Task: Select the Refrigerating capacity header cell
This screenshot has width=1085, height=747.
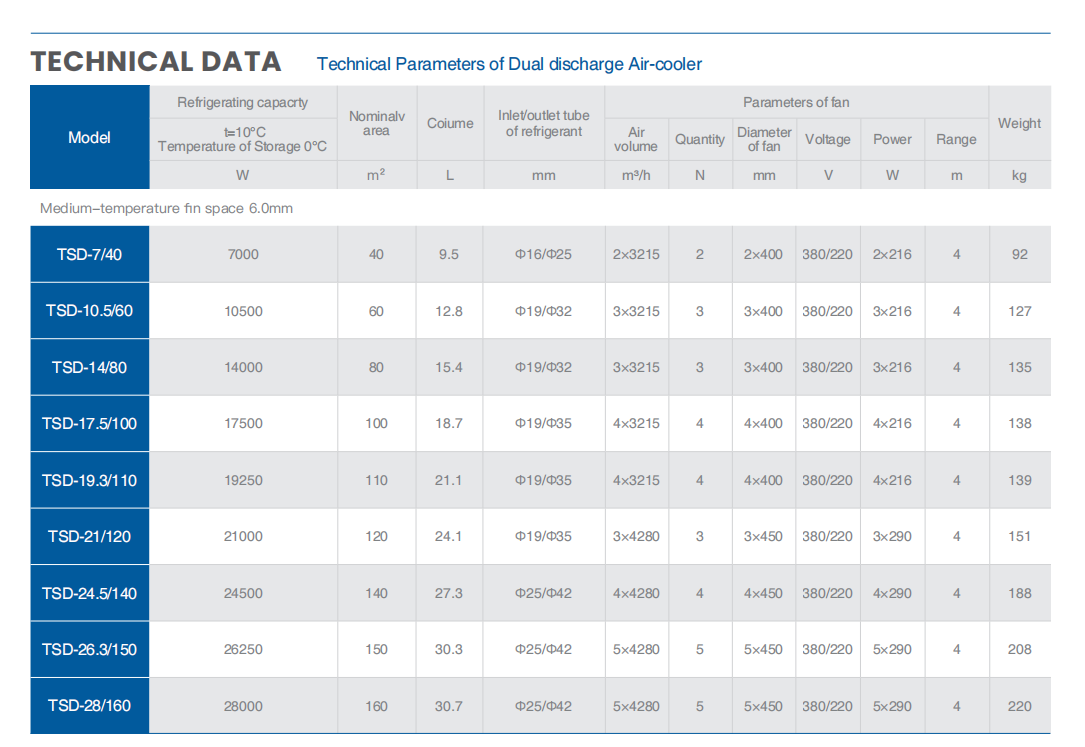Action: (x=243, y=102)
